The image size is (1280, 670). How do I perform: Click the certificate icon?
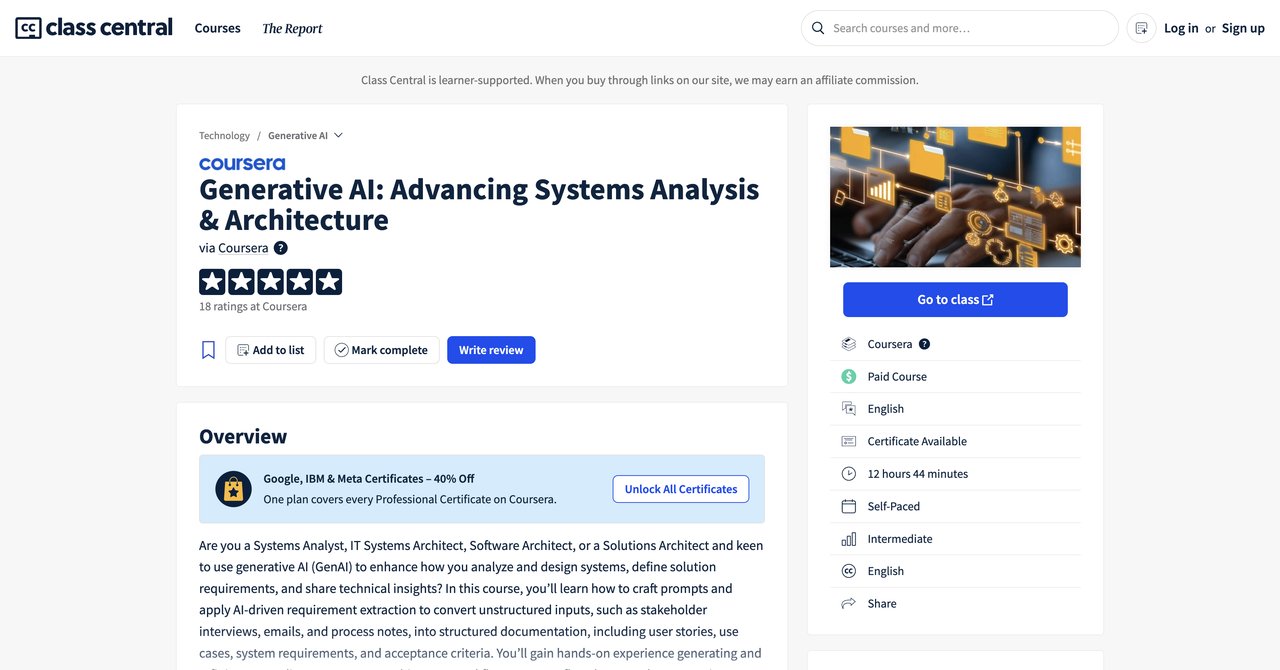point(849,441)
